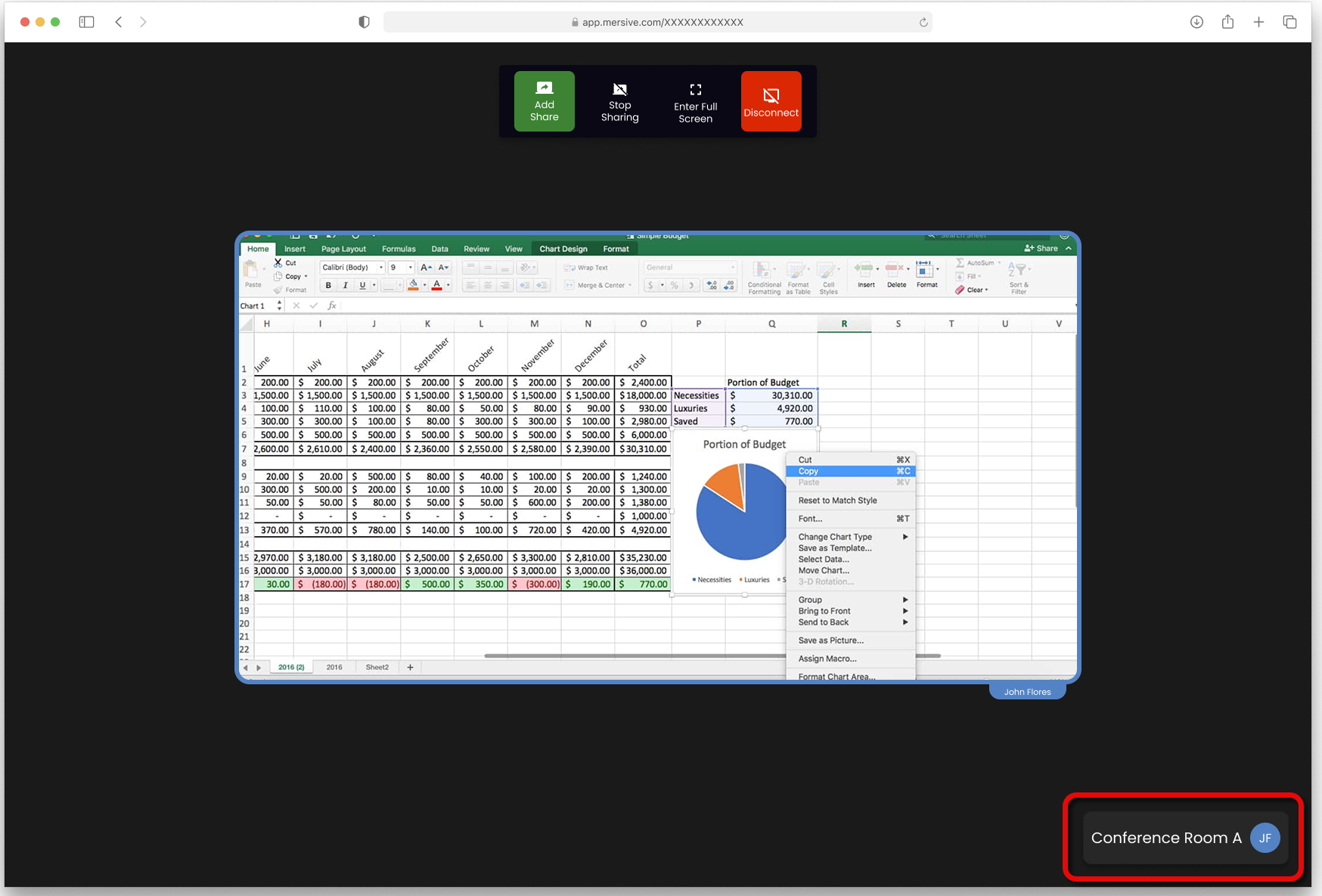Click the Safari privacy shield icon
This screenshot has width=1322, height=896.
pyautogui.click(x=364, y=22)
